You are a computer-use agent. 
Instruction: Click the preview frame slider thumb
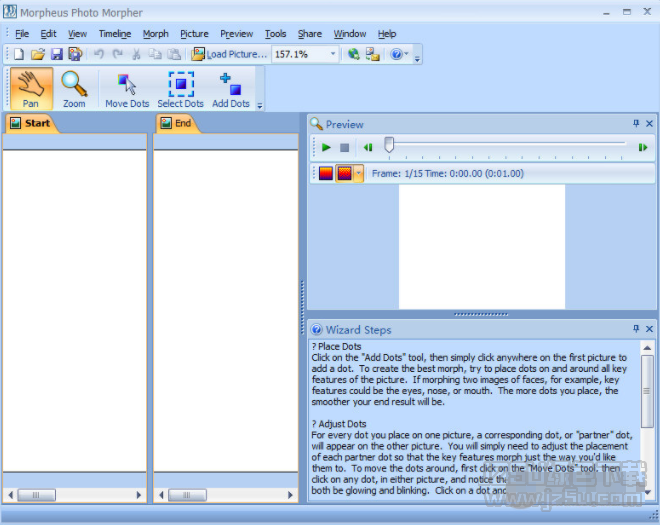coord(389,144)
